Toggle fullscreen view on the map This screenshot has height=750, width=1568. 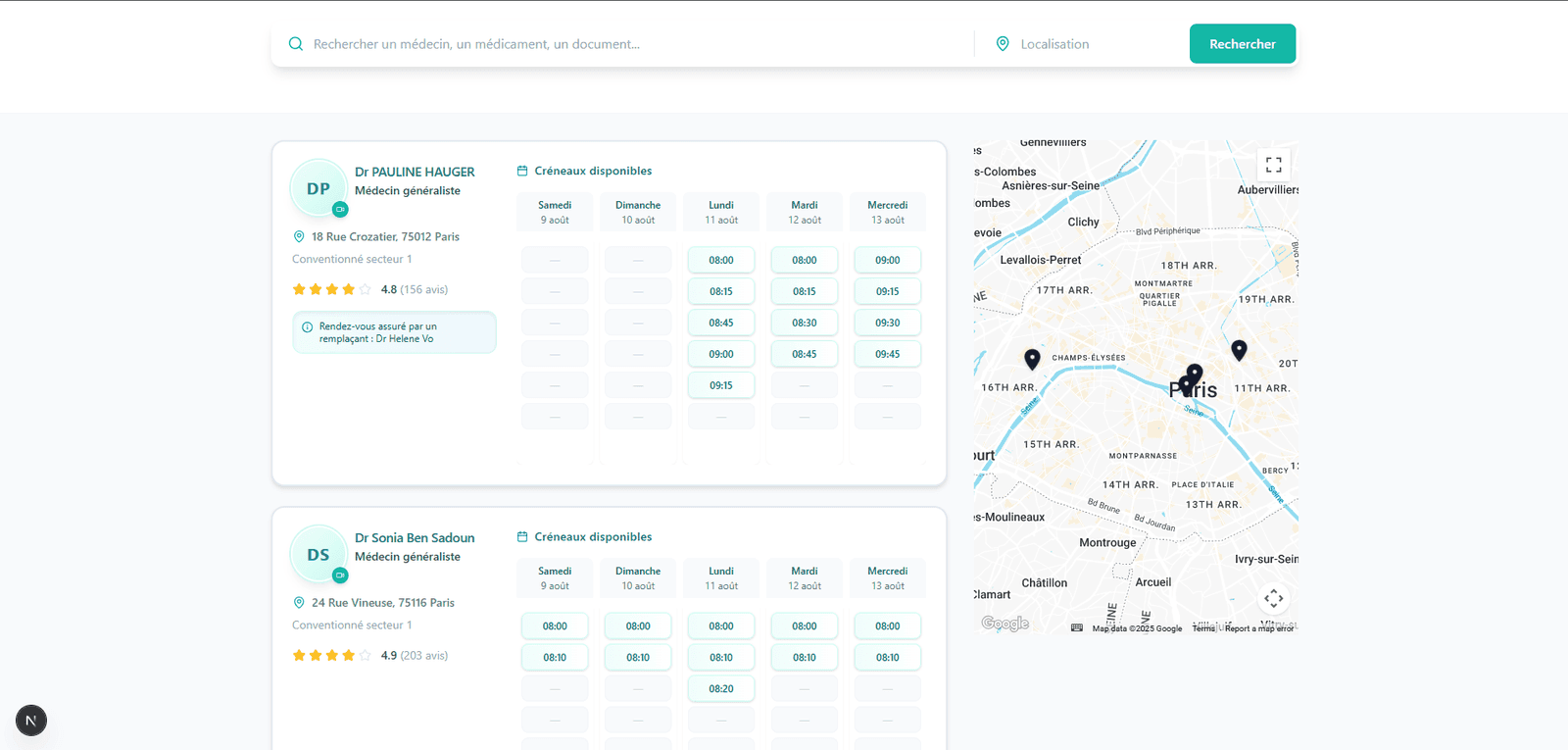coord(1273,165)
